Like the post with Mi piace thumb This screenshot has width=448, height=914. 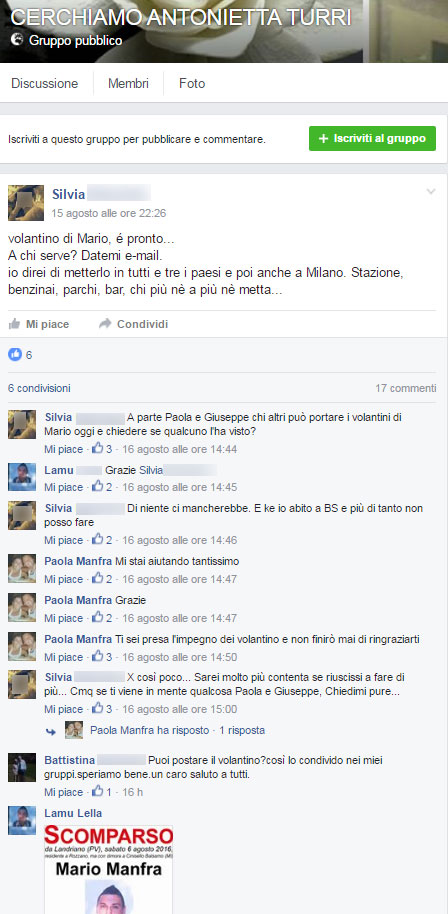point(38,324)
